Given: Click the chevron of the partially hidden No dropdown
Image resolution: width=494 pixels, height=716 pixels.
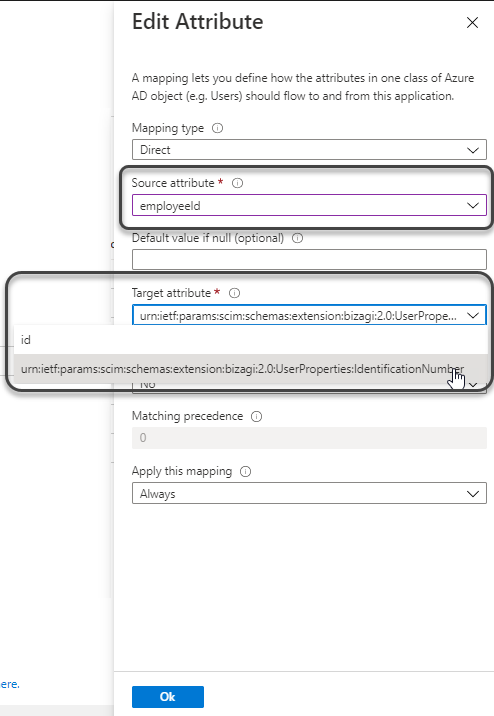Looking at the screenshot, I should coord(473,385).
